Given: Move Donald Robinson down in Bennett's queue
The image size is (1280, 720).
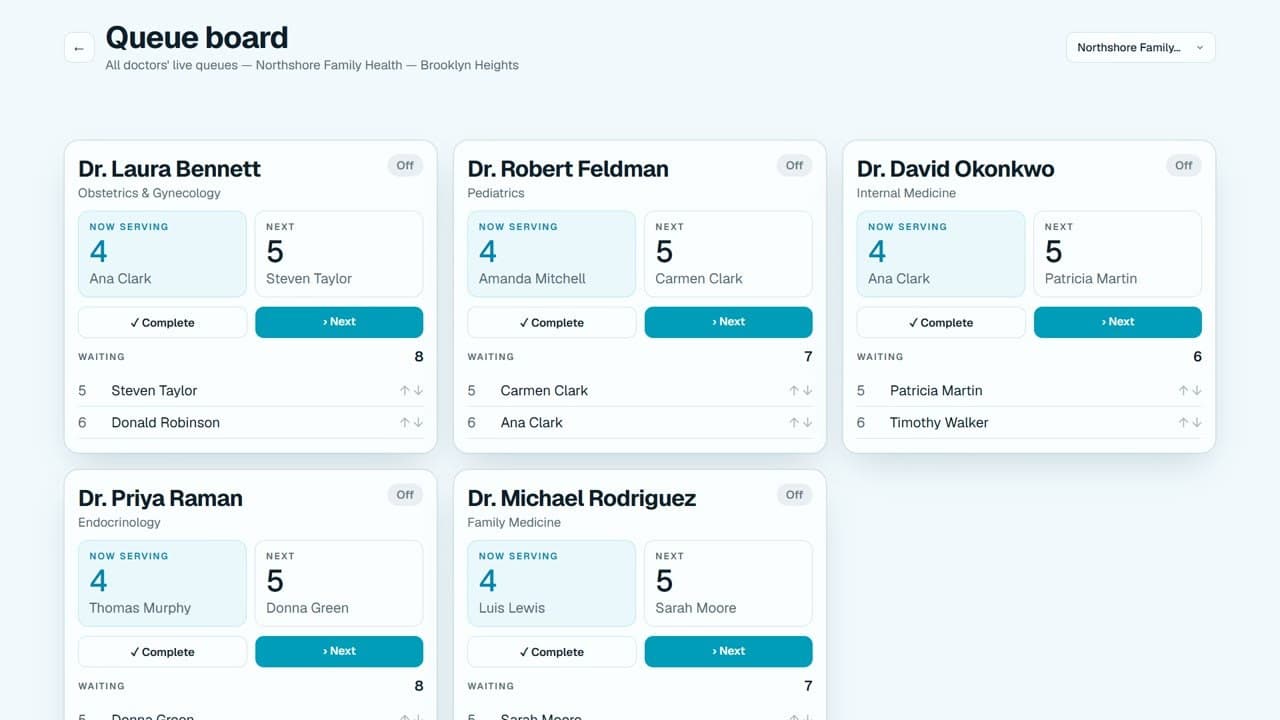Looking at the screenshot, I should pos(418,423).
